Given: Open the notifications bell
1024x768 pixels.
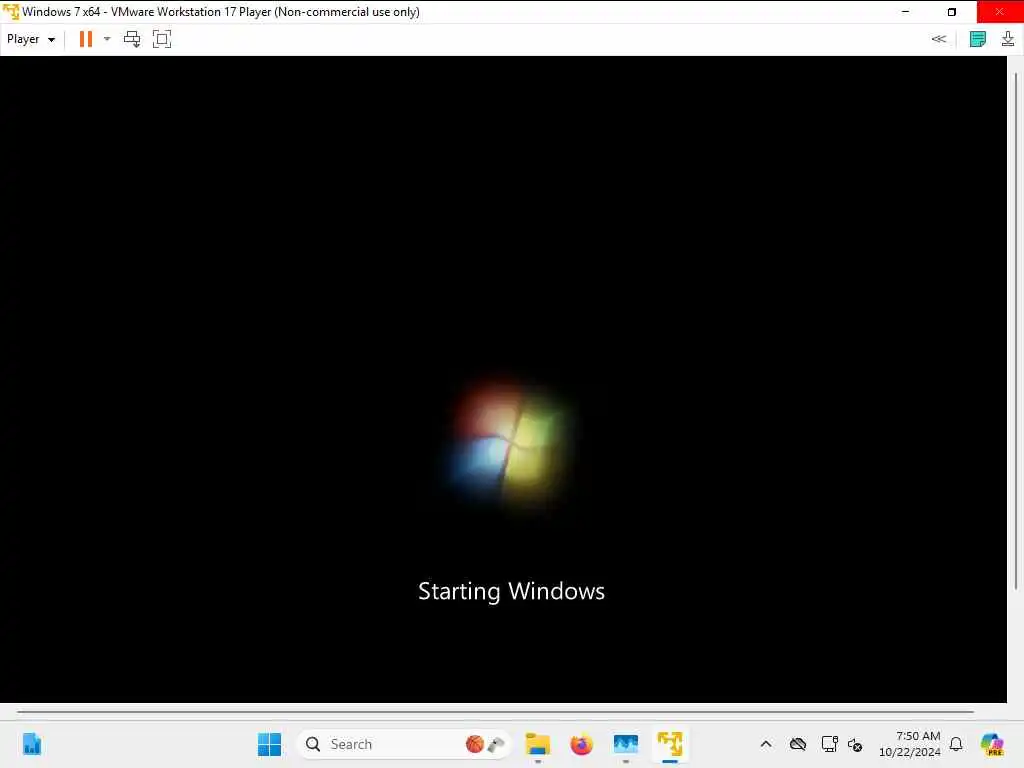Looking at the screenshot, I should click(x=956, y=744).
